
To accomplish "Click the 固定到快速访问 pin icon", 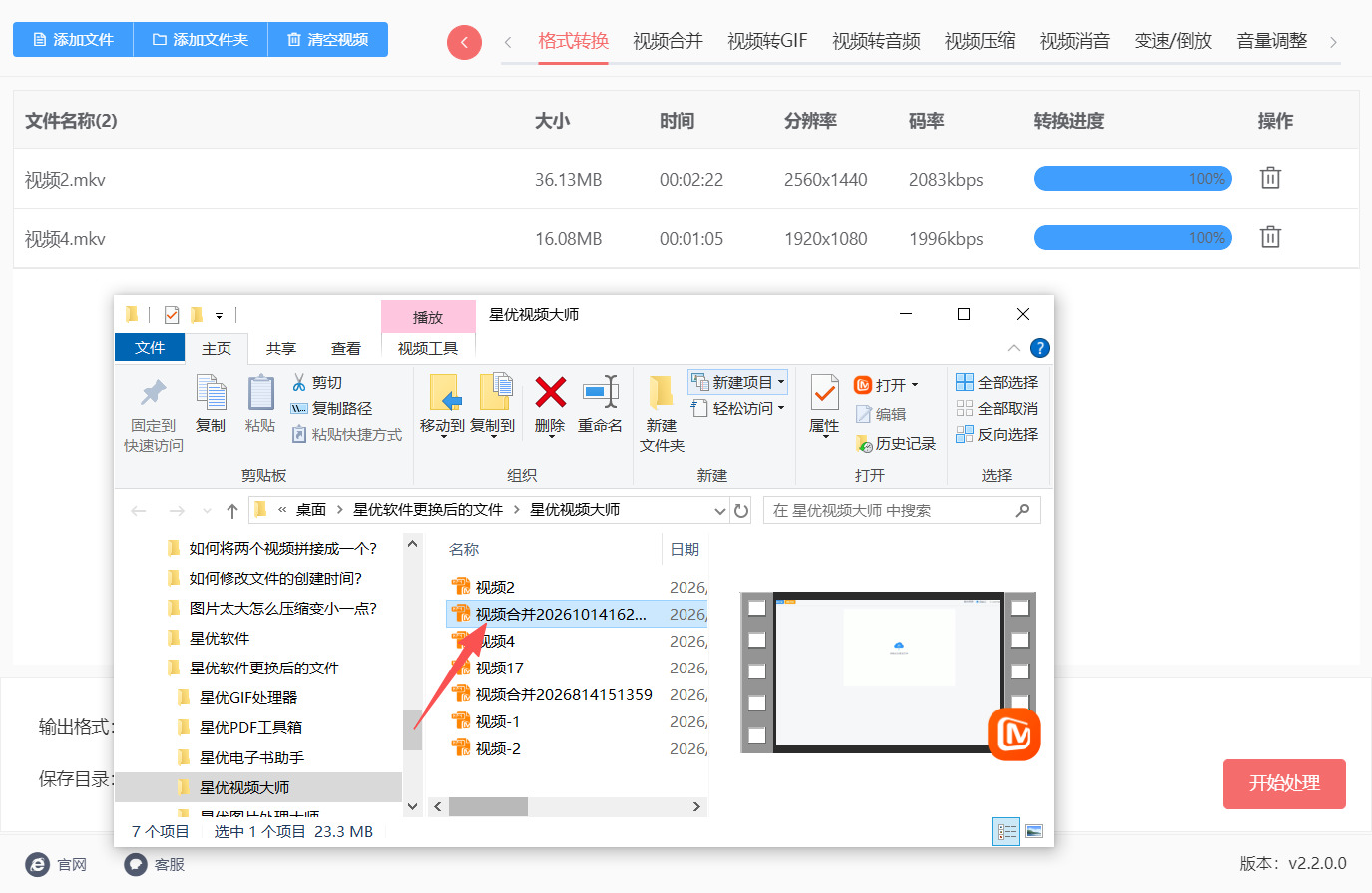I will pyautogui.click(x=154, y=391).
